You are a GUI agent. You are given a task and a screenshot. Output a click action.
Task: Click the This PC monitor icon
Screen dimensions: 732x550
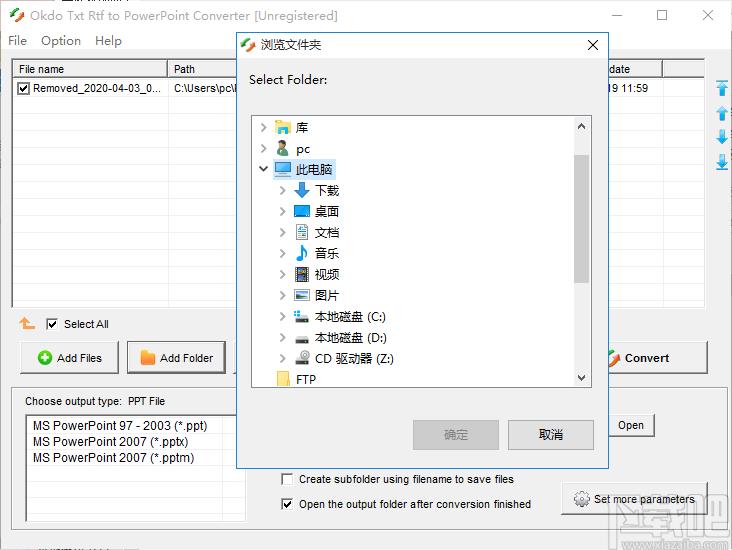point(283,169)
